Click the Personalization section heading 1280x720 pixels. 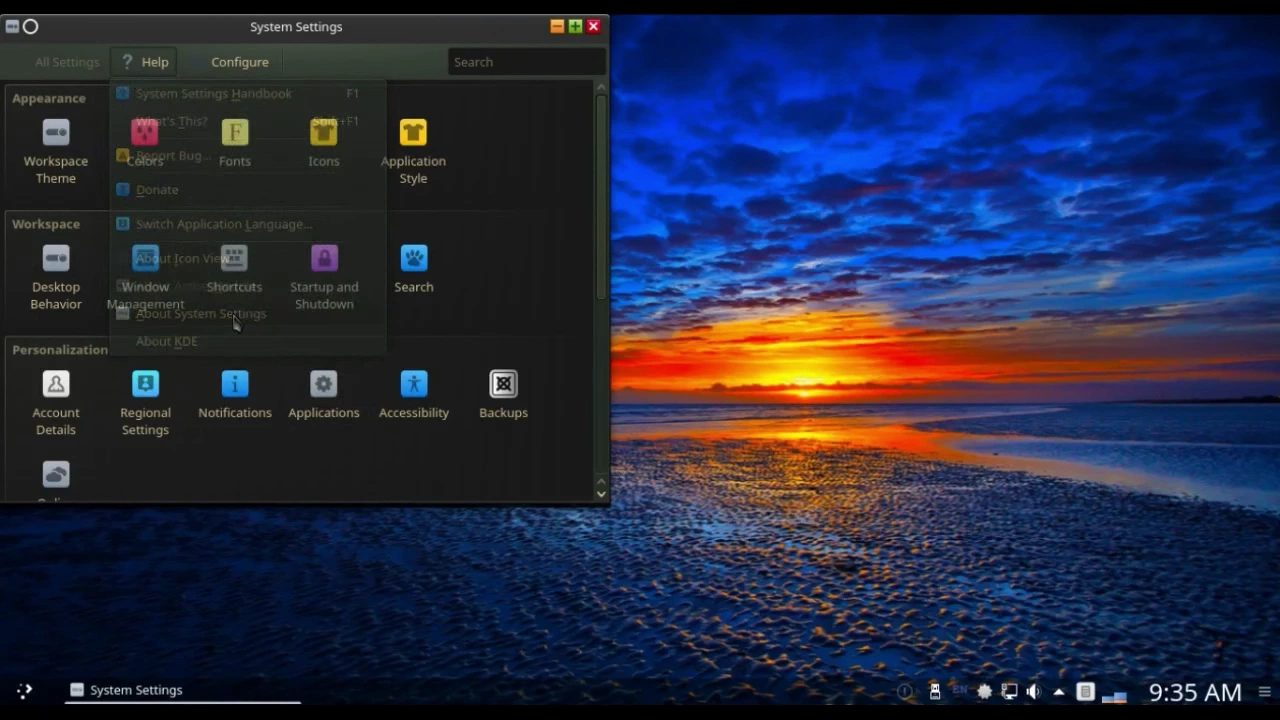(x=60, y=350)
